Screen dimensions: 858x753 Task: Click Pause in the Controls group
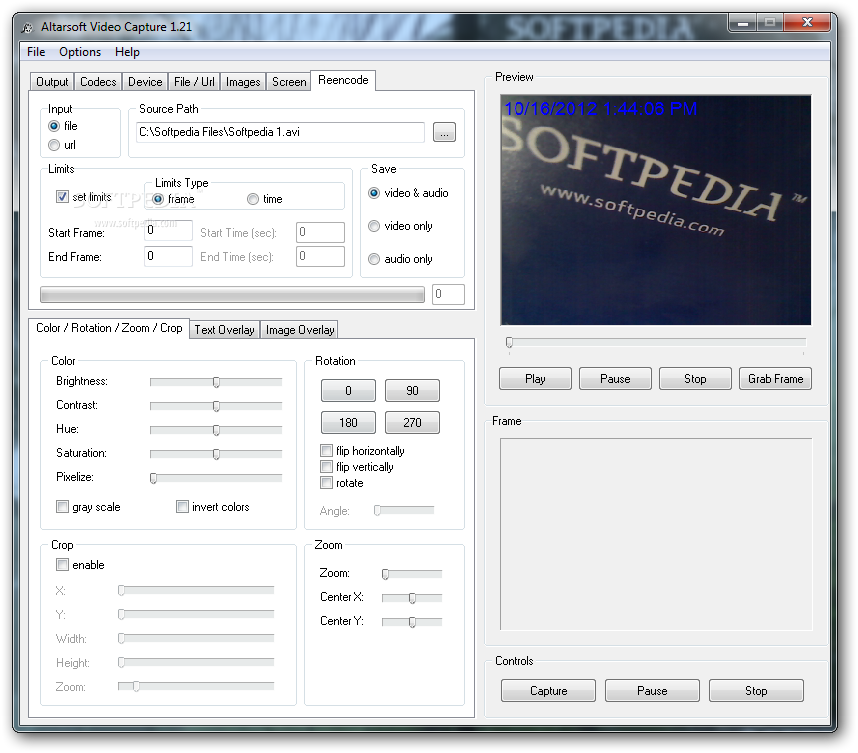coord(652,691)
